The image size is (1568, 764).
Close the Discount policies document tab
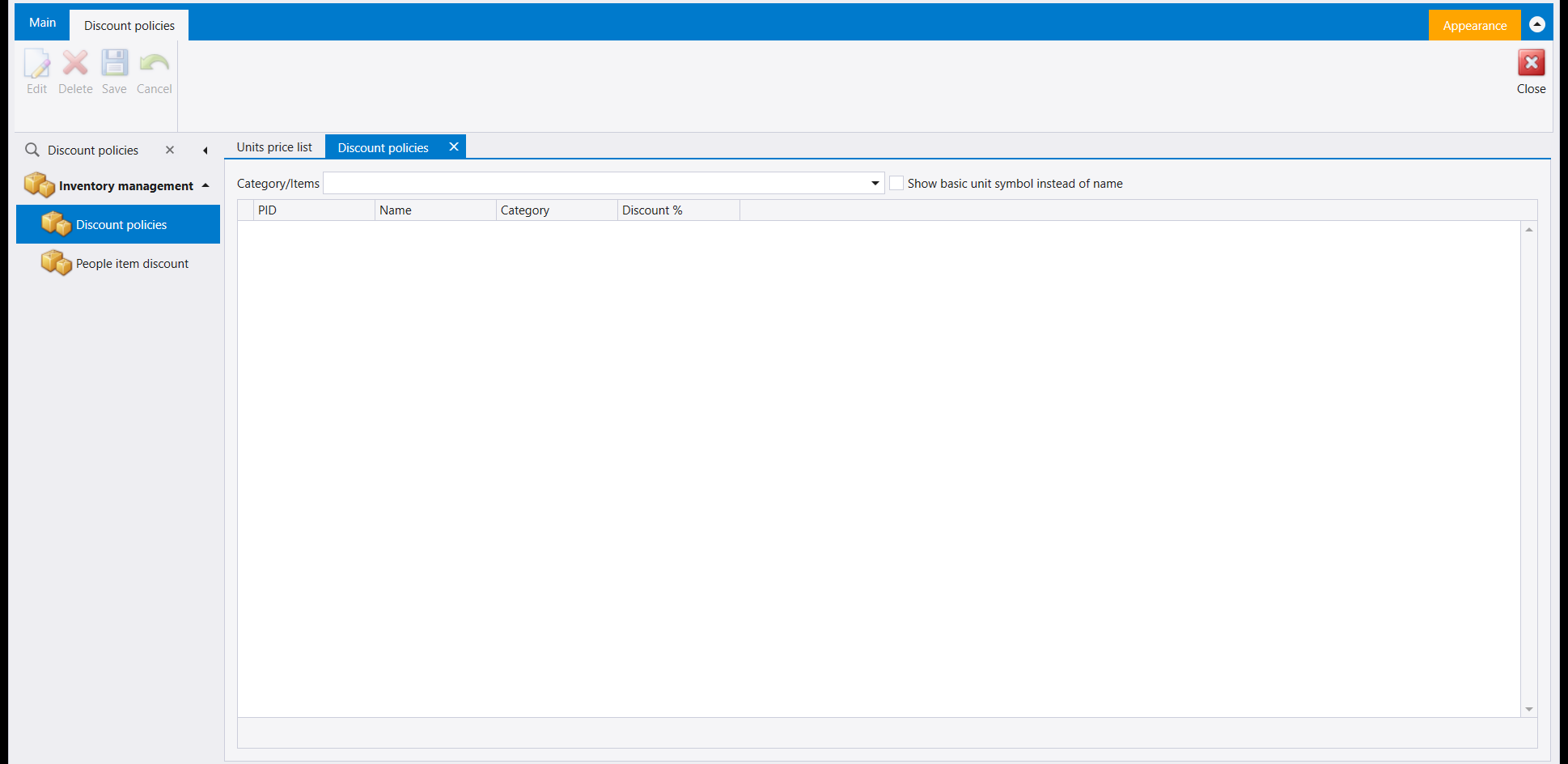[454, 146]
